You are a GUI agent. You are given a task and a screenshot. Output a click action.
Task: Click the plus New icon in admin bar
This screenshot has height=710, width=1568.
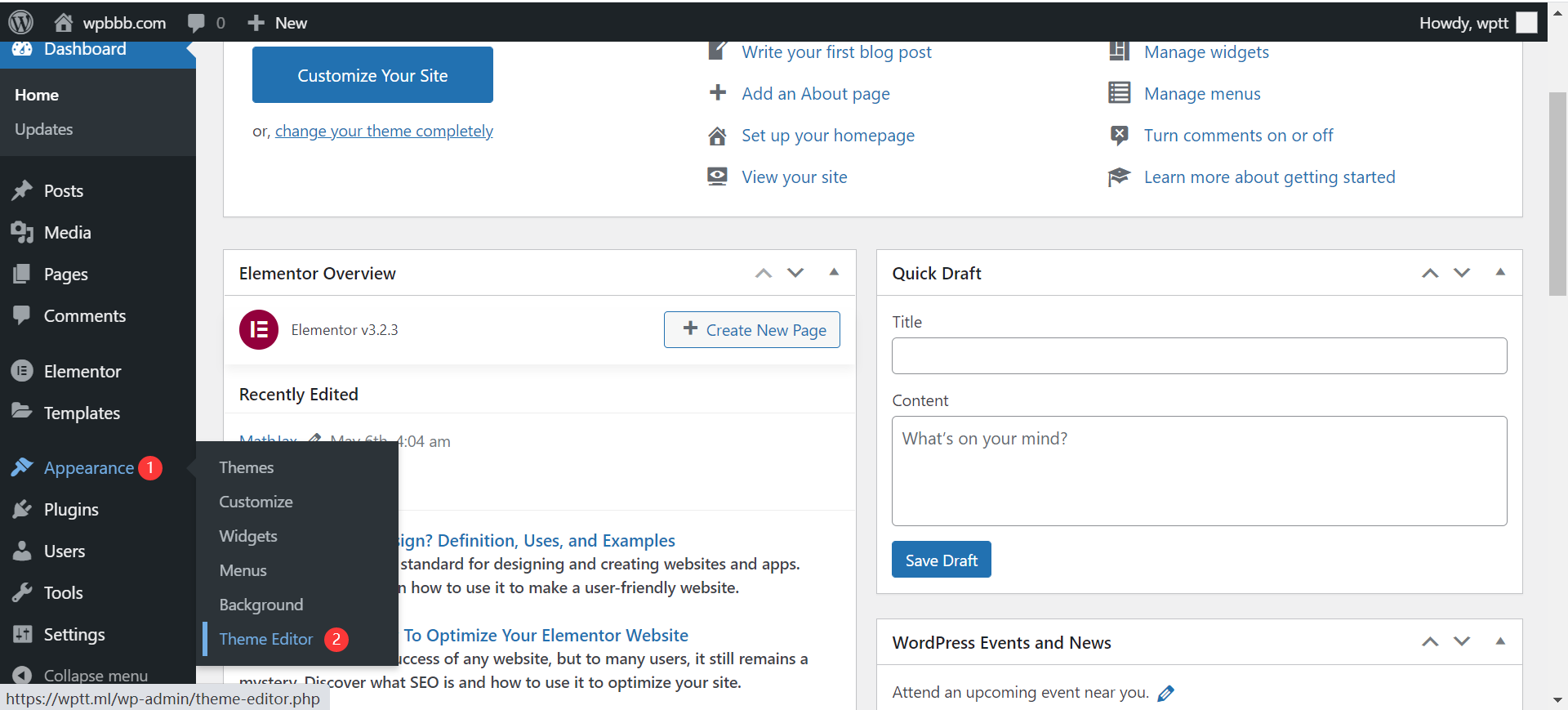point(256,23)
